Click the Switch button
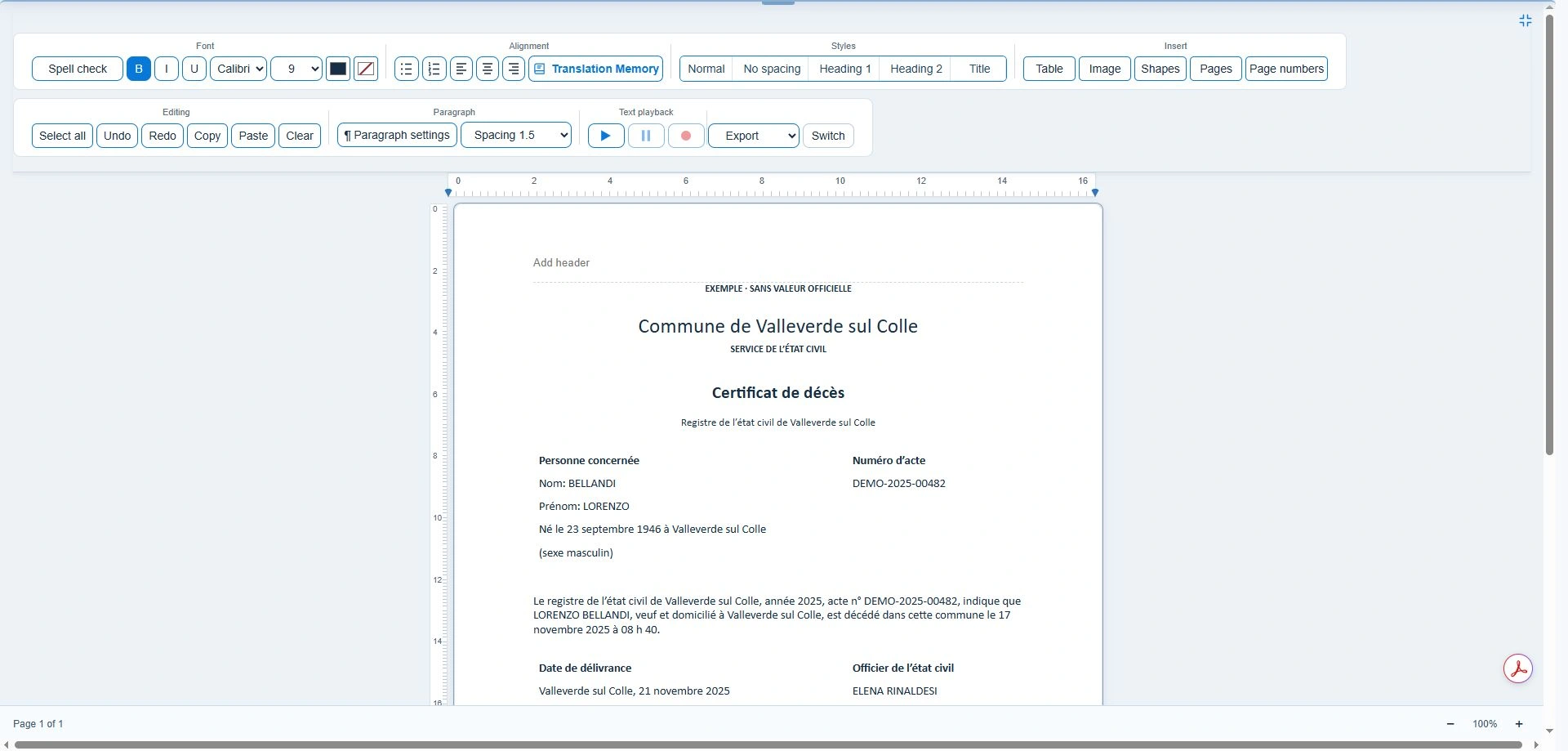The height and width of the screenshot is (751, 1568). coord(828,136)
